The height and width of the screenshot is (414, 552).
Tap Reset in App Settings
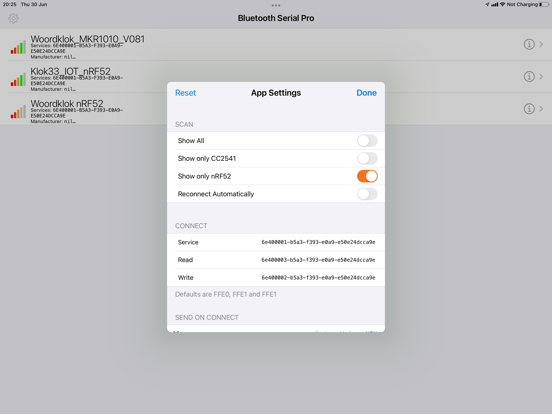coord(186,93)
